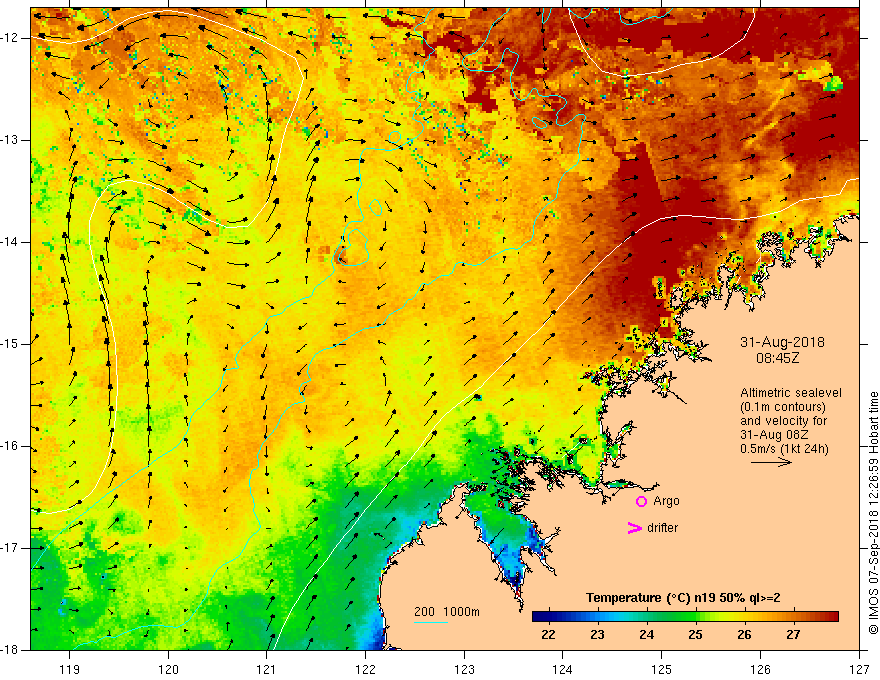The image size is (880, 680).
Task: Click the latitude axis label -17
Action: coord(10,548)
